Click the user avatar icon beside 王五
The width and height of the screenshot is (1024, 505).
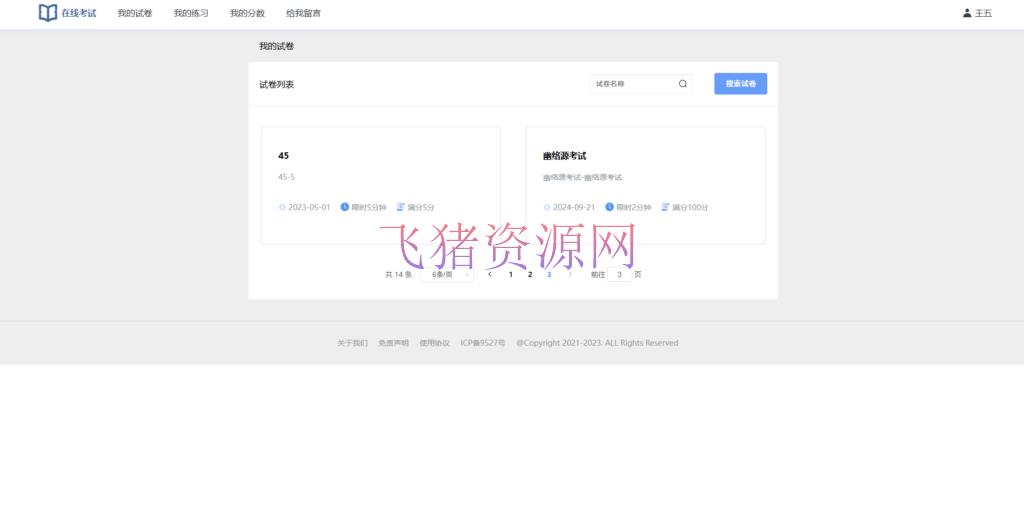coord(967,13)
